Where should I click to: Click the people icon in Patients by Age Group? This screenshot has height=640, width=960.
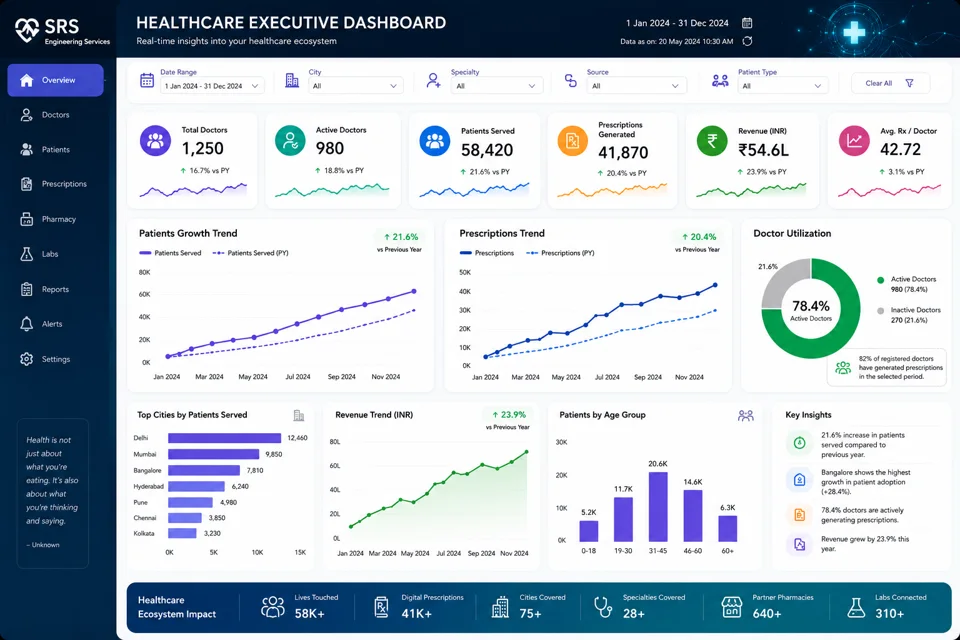(x=746, y=416)
